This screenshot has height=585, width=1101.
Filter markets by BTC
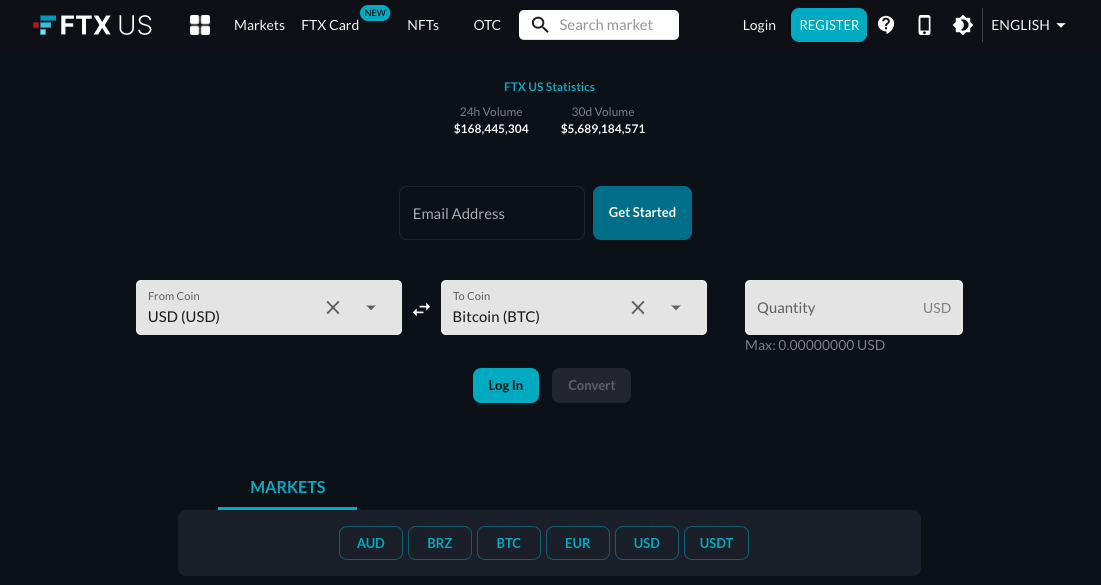click(508, 543)
